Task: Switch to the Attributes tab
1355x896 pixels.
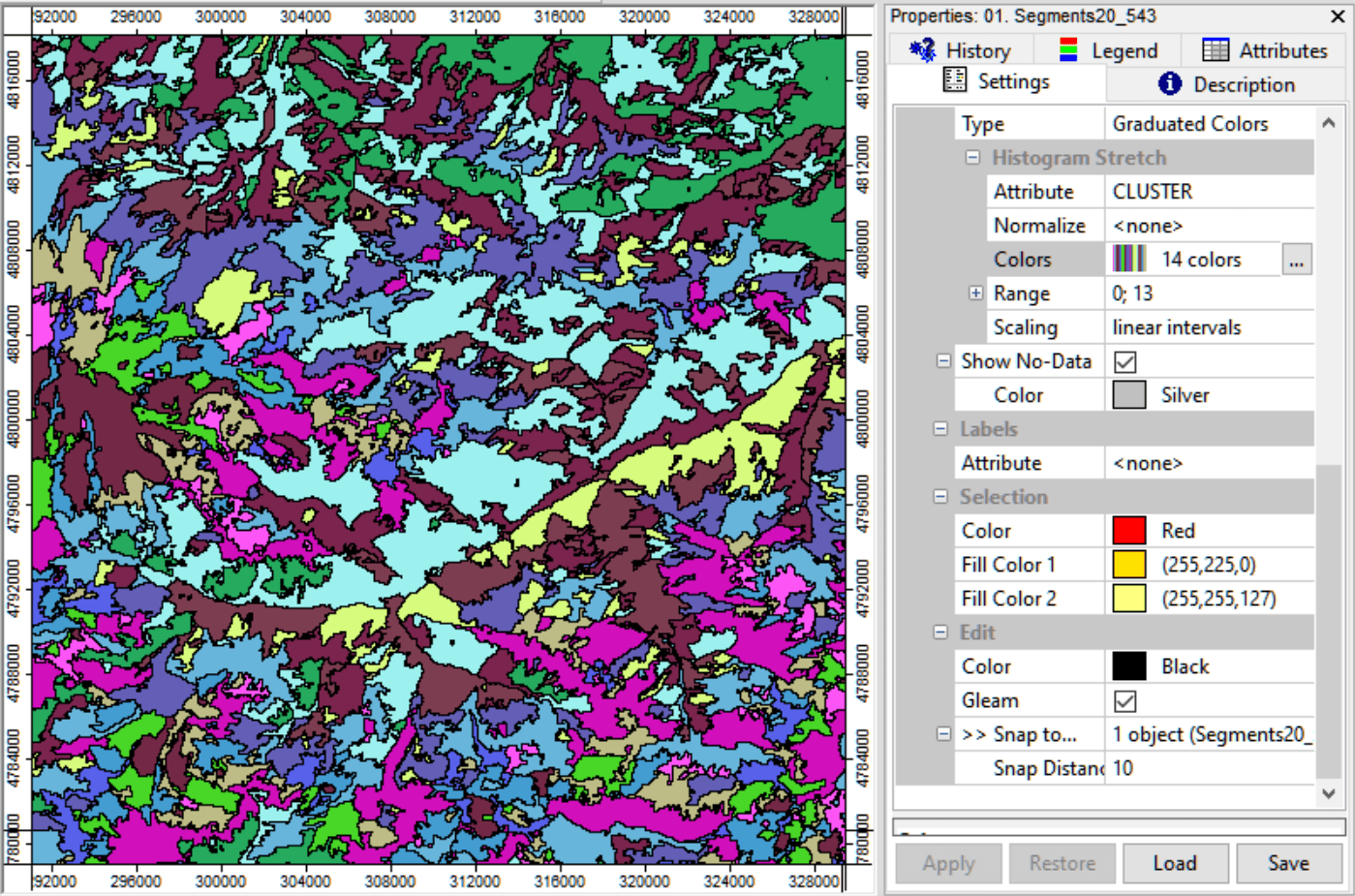Action: point(1263,50)
